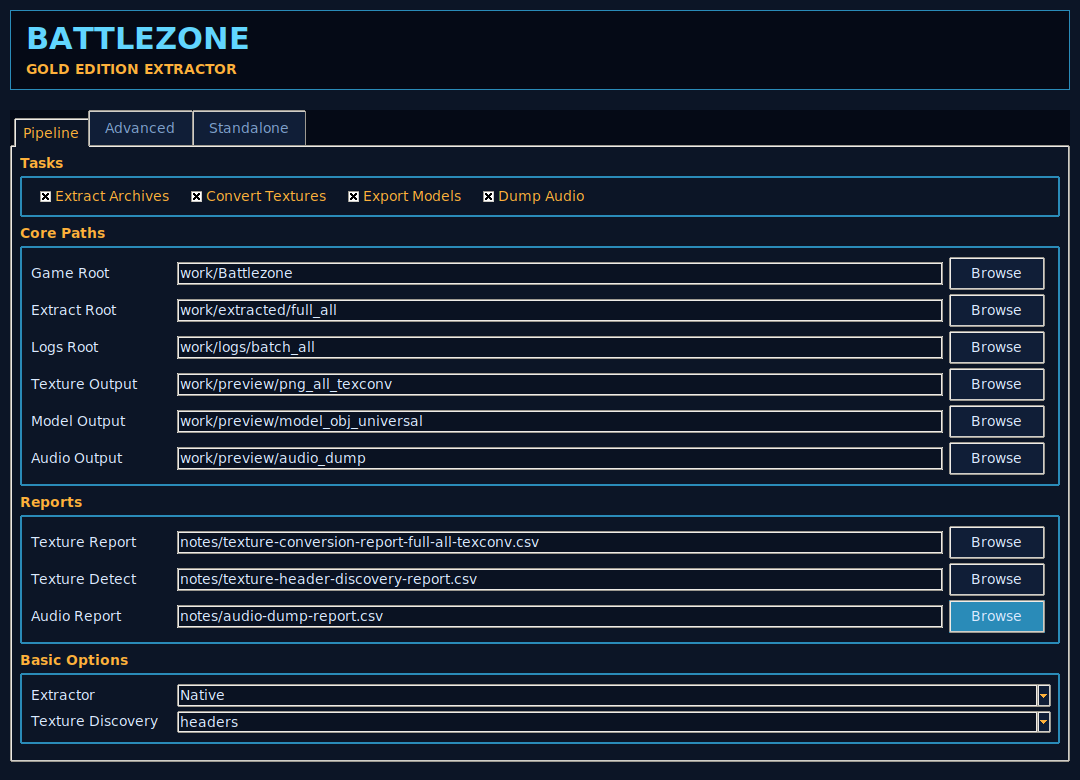Click the BATTLEZONE title text
This screenshot has height=780, width=1080.
point(138,39)
